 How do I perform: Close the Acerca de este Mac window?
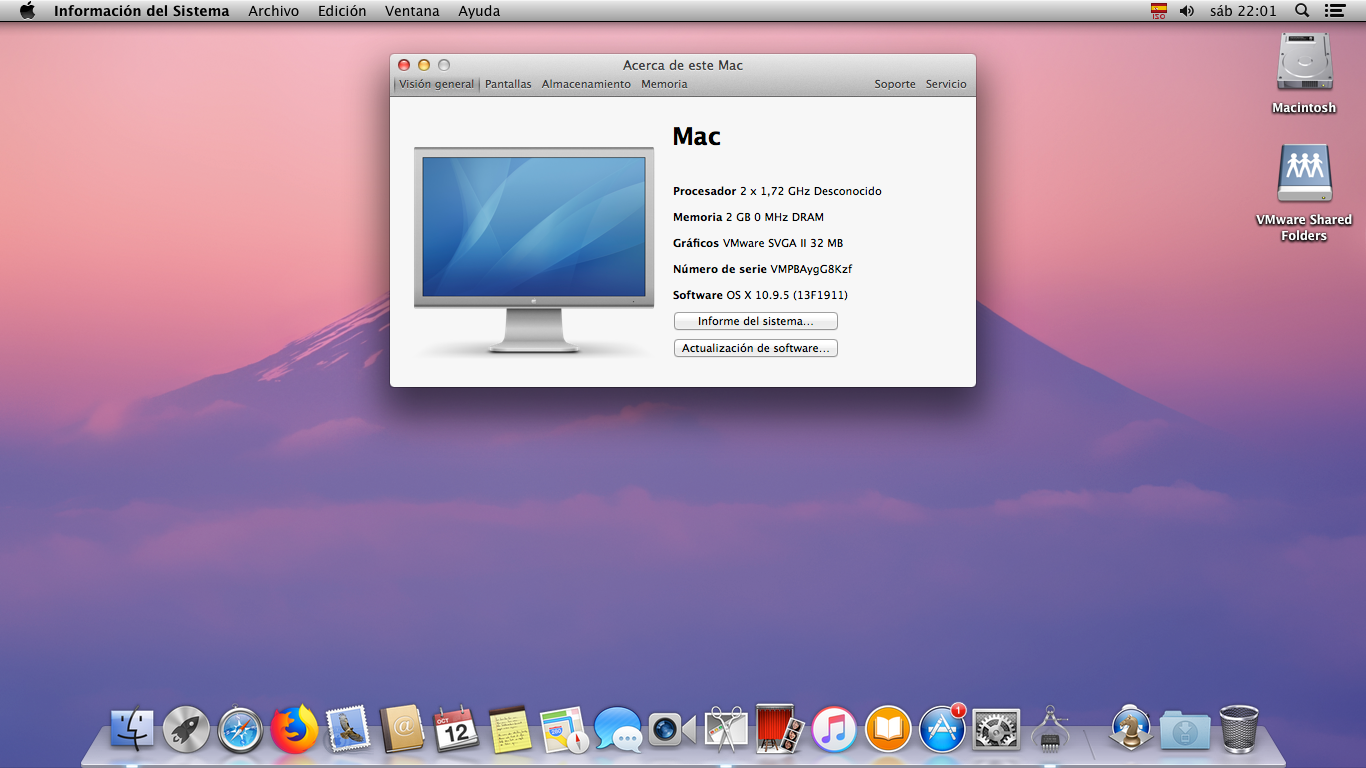(x=404, y=65)
